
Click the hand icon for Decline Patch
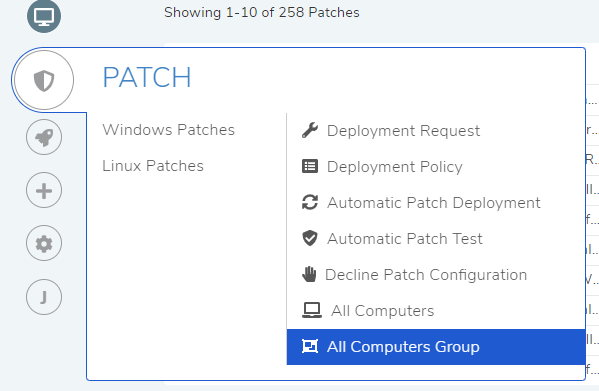click(x=309, y=274)
